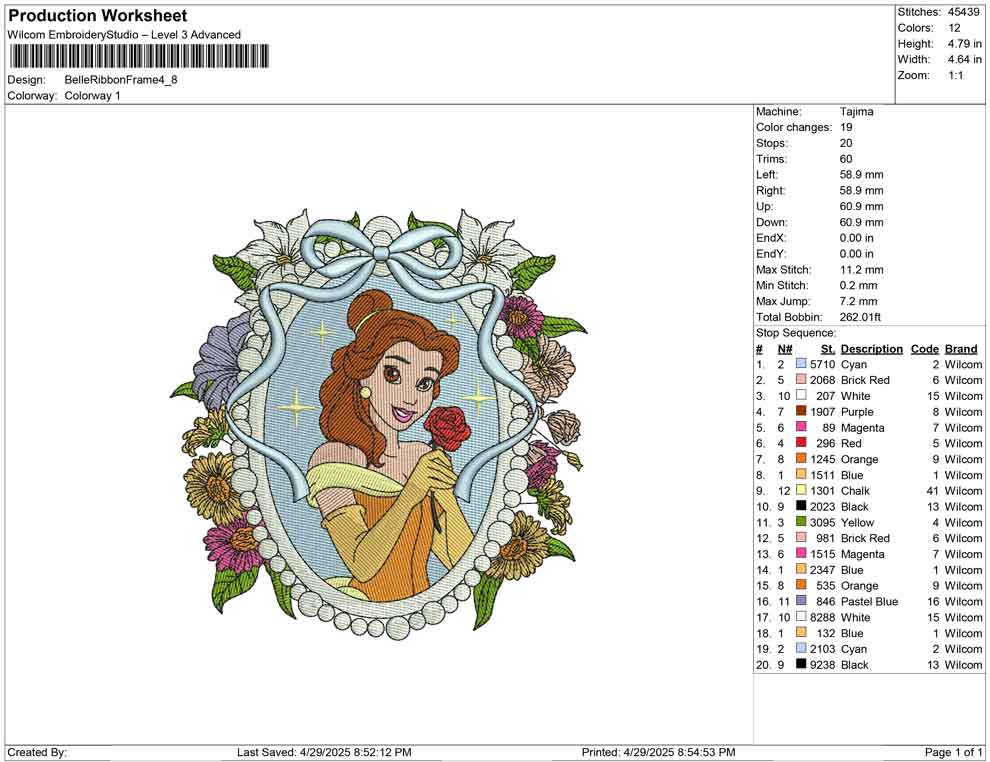Screen dimensions: 990x762
Task: Click the Purple swatch in stop row 4
Action: [801, 411]
